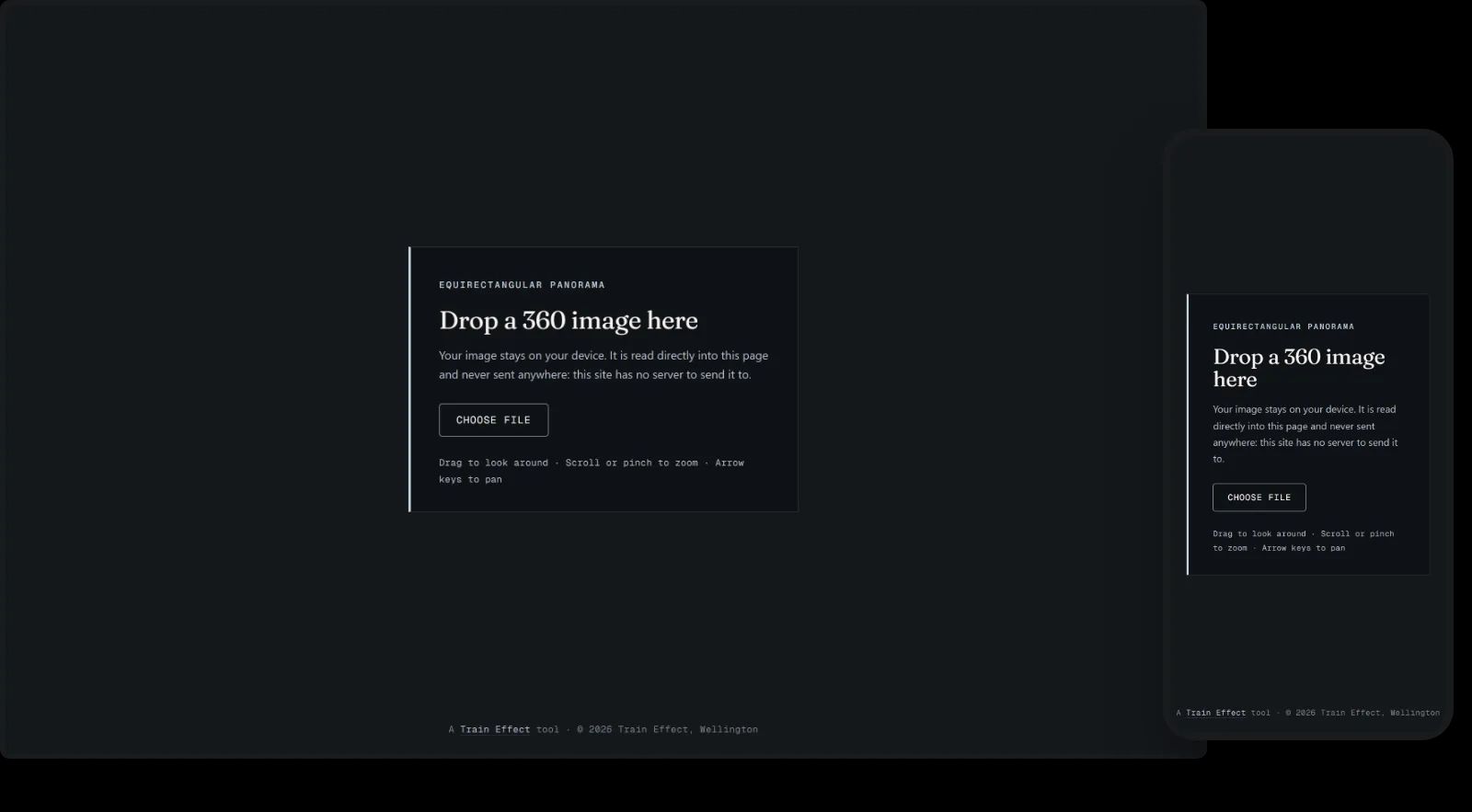Click CHOOSE FILE button in desktop view

pos(493,420)
